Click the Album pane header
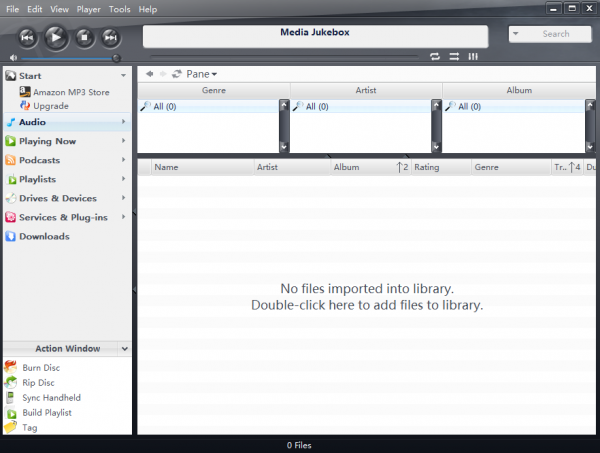The image size is (600, 453). [x=519, y=91]
